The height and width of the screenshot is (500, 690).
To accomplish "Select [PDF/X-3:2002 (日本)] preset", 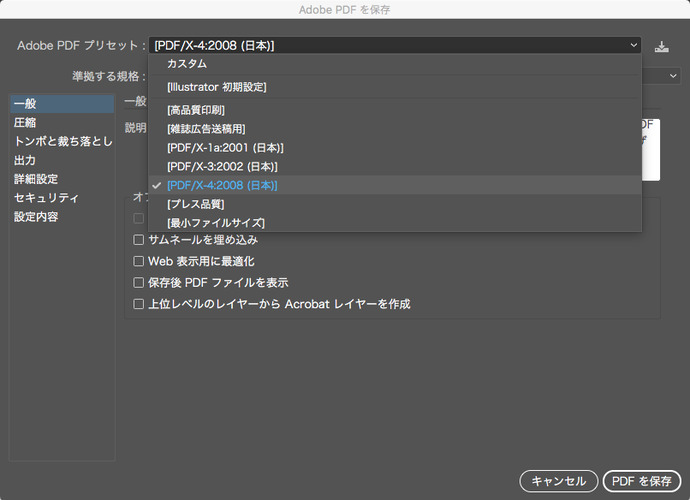I will coord(395,167).
